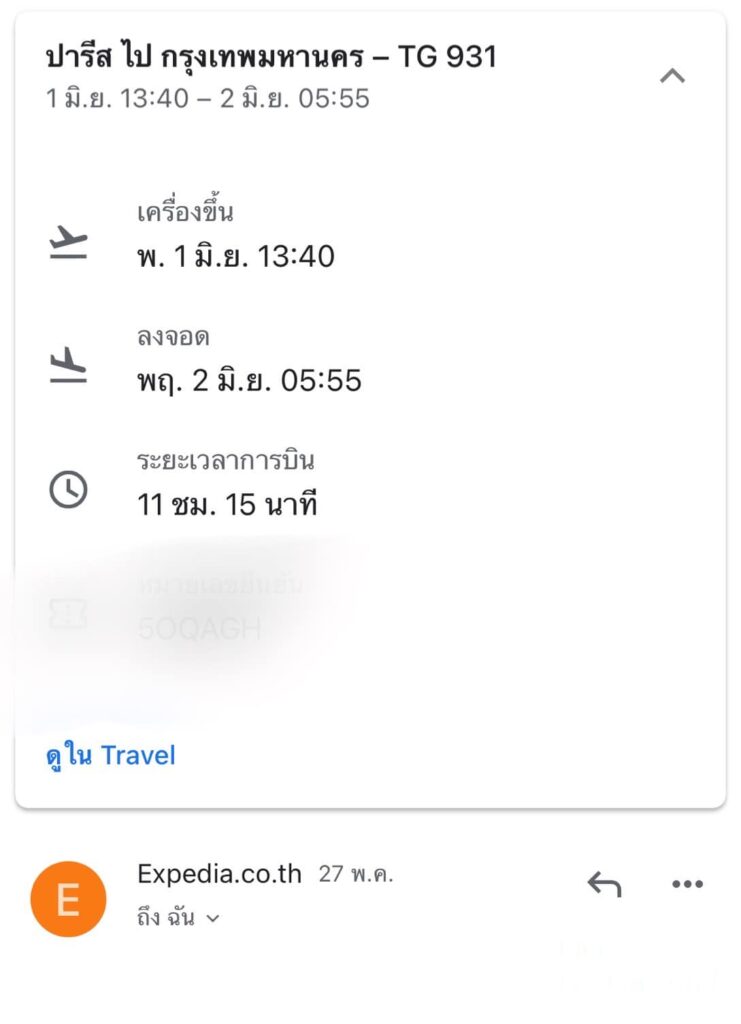Screen dimensions: 741x1024
Task: Tap the ลงจอด landing label
Action: [173, 337]
